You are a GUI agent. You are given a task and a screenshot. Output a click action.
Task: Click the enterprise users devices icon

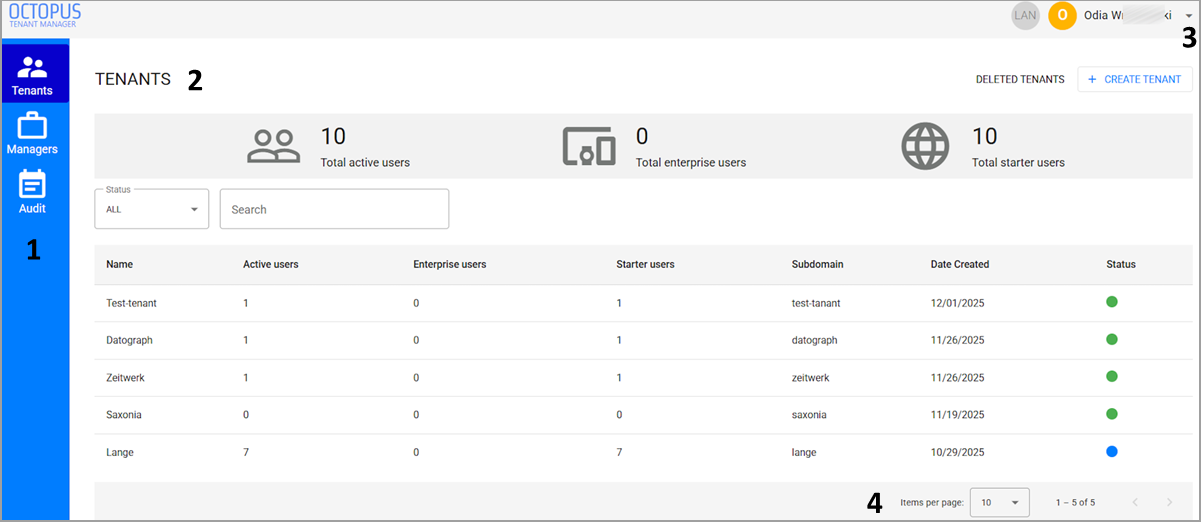(589, 147)
